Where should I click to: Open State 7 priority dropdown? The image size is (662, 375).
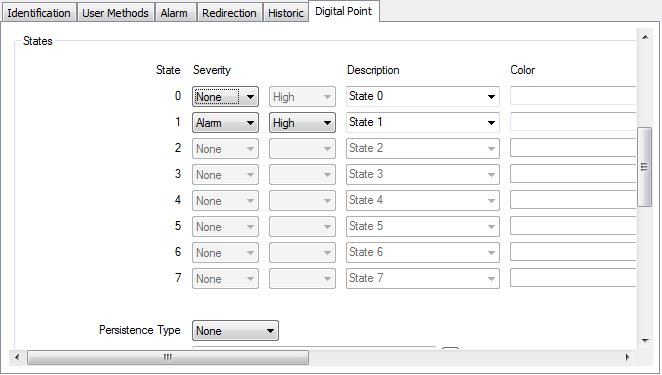click(x=302, y=279)
